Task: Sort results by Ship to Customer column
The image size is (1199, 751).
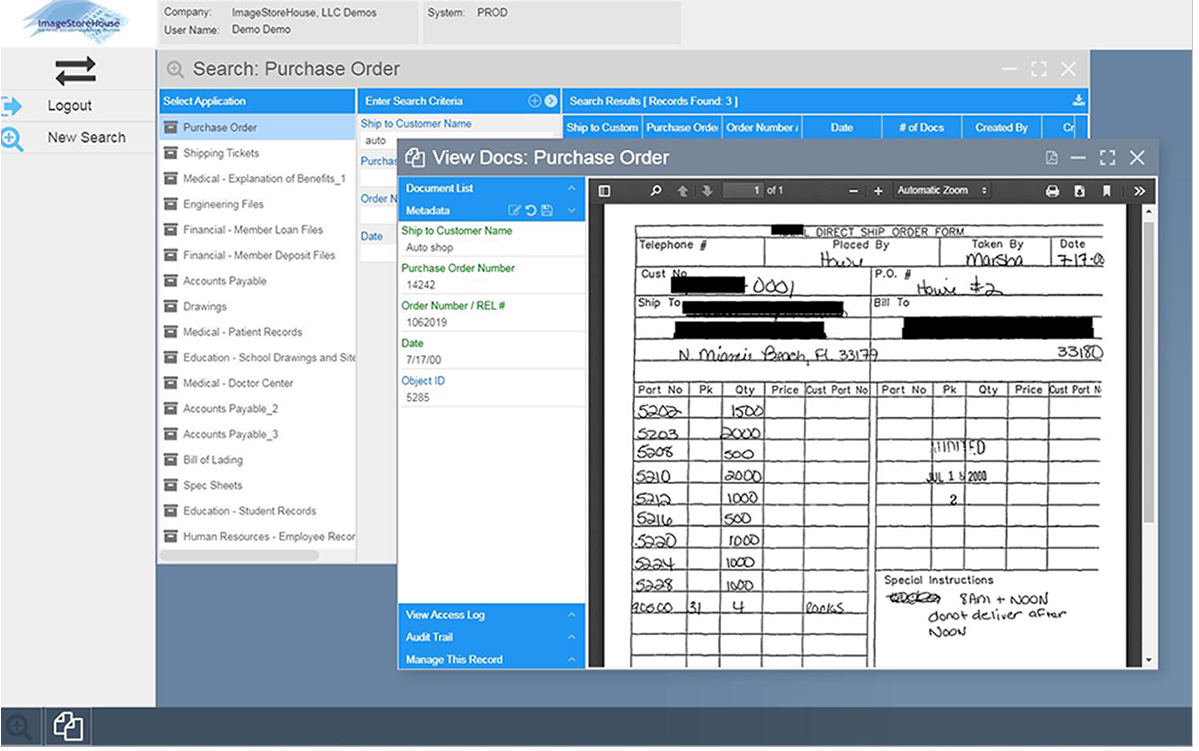Action: 602,128
